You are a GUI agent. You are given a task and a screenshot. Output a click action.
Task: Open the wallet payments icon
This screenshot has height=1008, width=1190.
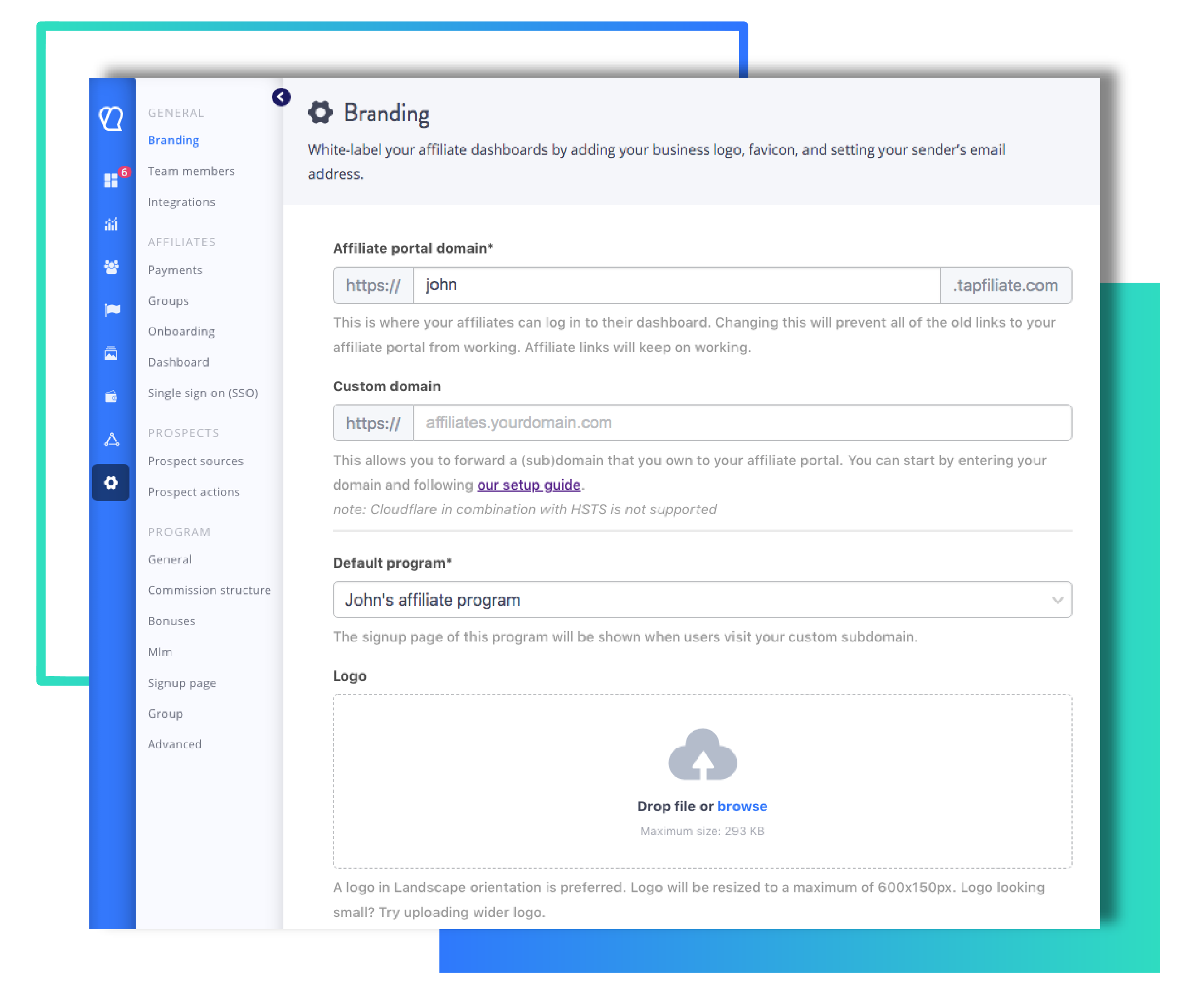tap(111, 396)
